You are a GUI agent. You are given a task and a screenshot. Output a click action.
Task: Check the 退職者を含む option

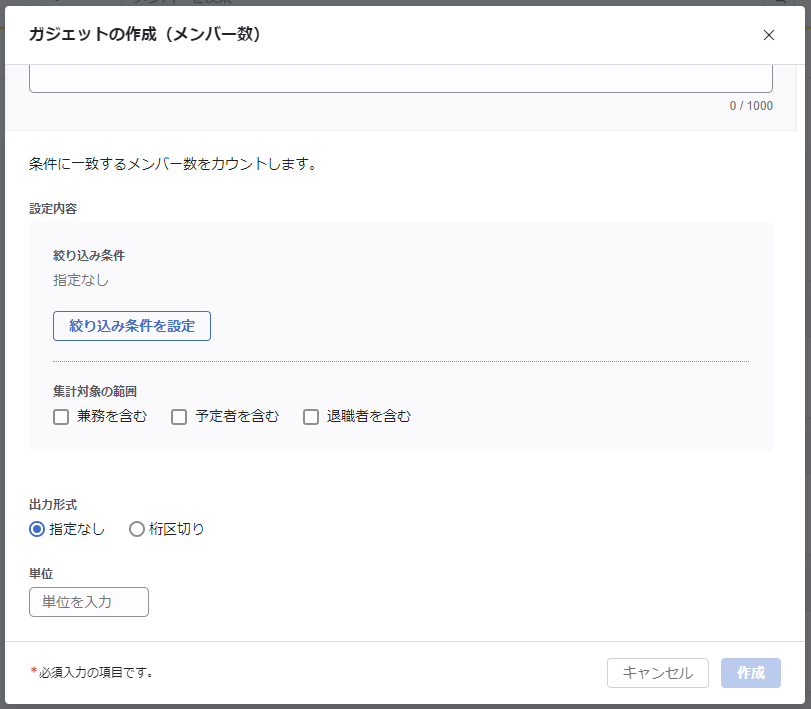311,417
